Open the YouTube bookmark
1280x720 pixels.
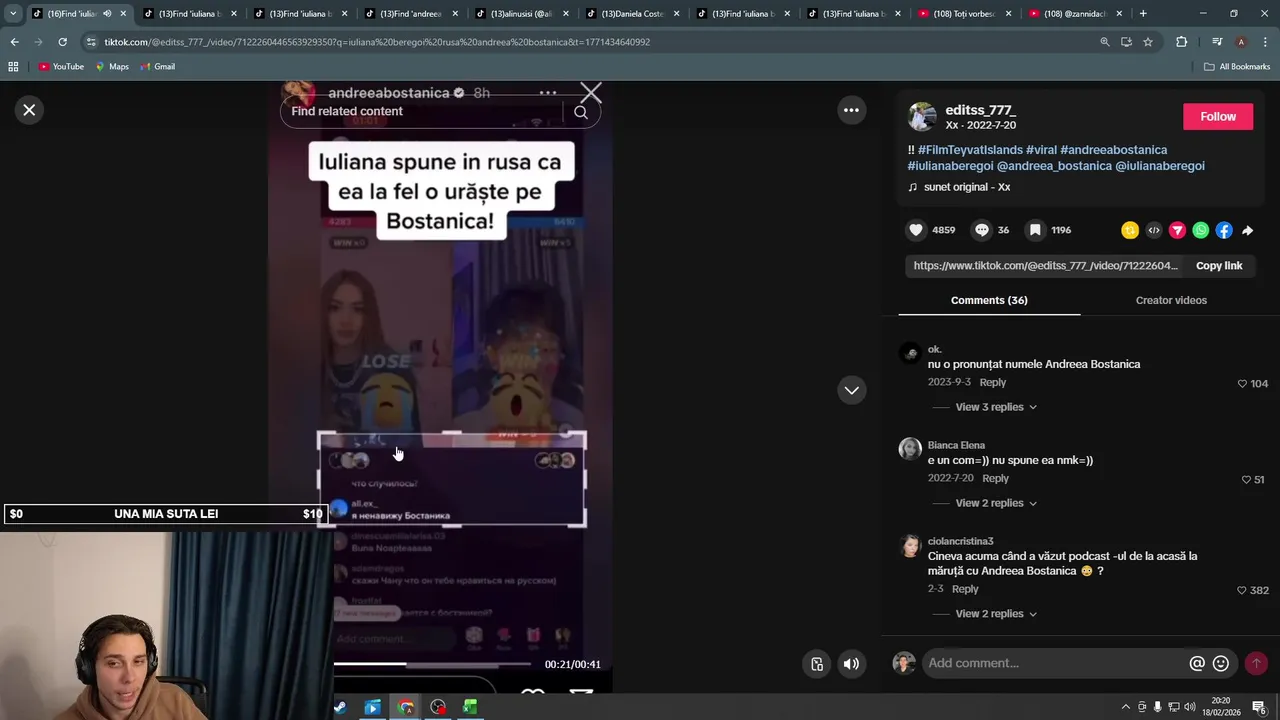[x=61, y=67]
